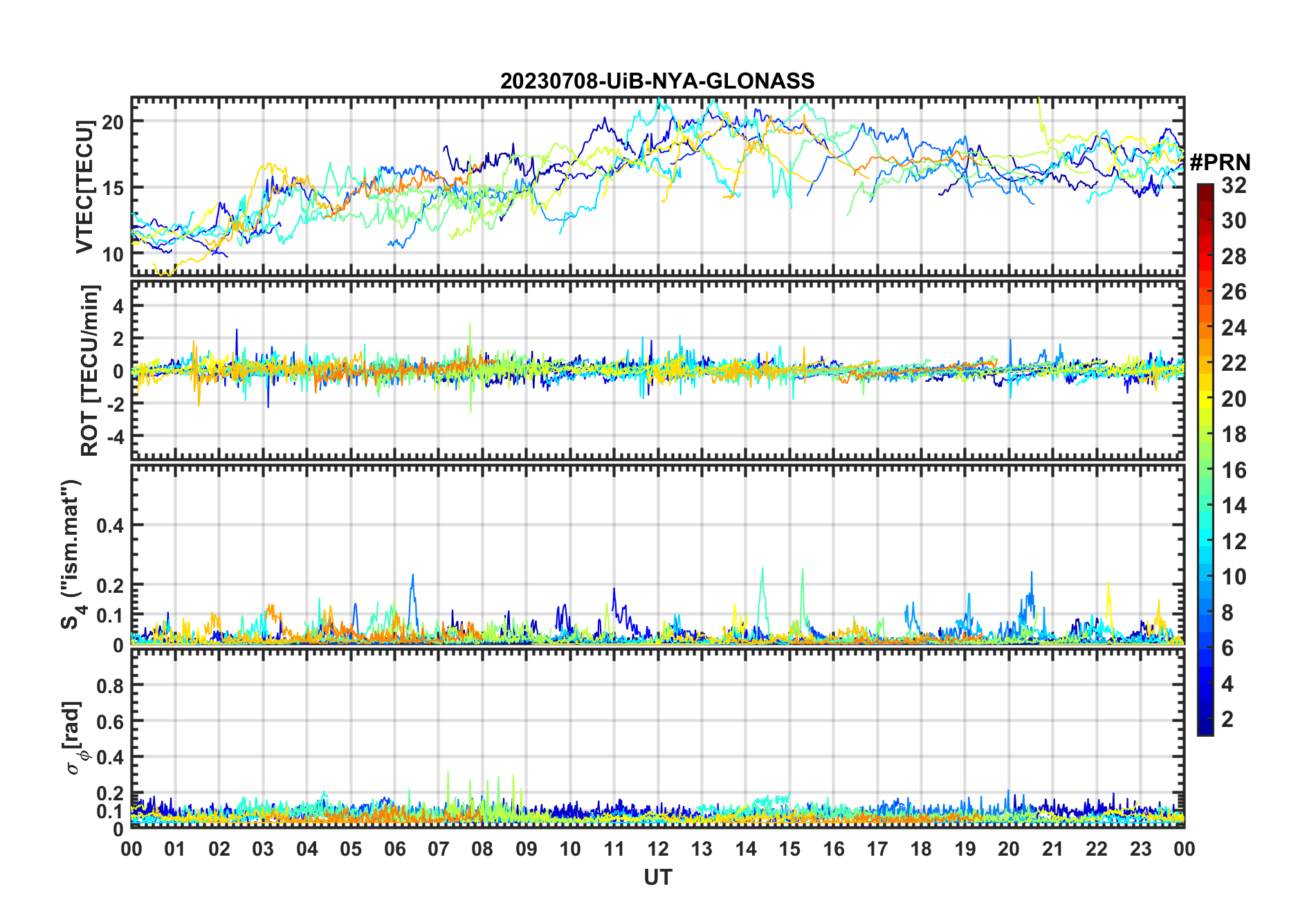Click x-axis tick label 17

pyautogui.click(x=877, y=849)
